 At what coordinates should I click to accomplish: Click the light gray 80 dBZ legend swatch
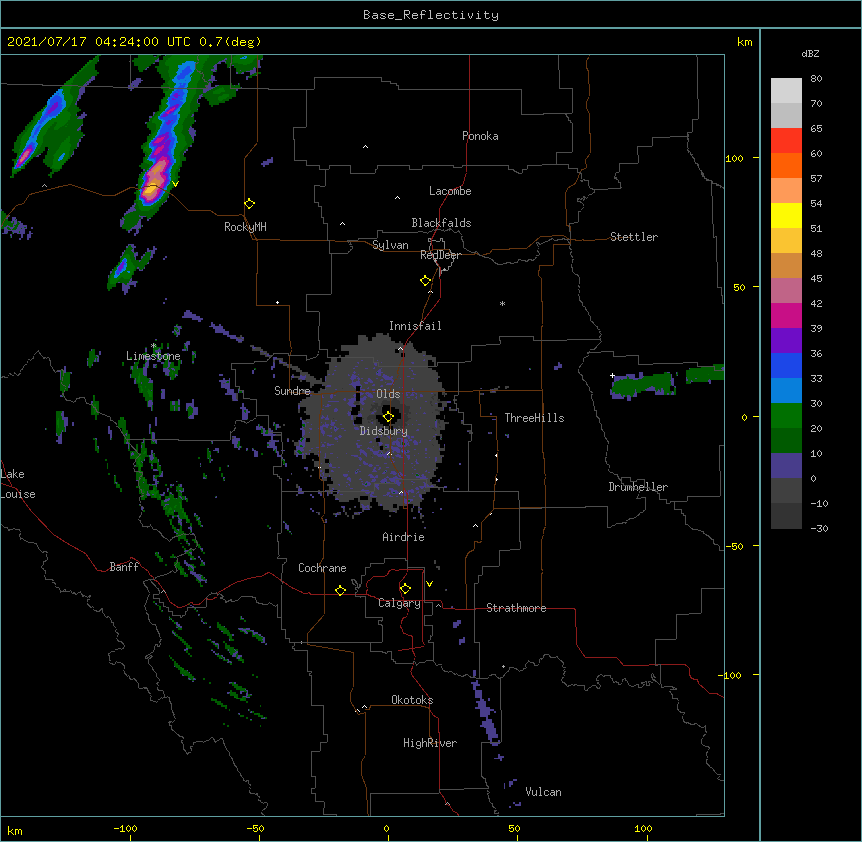tap(786, 90)
